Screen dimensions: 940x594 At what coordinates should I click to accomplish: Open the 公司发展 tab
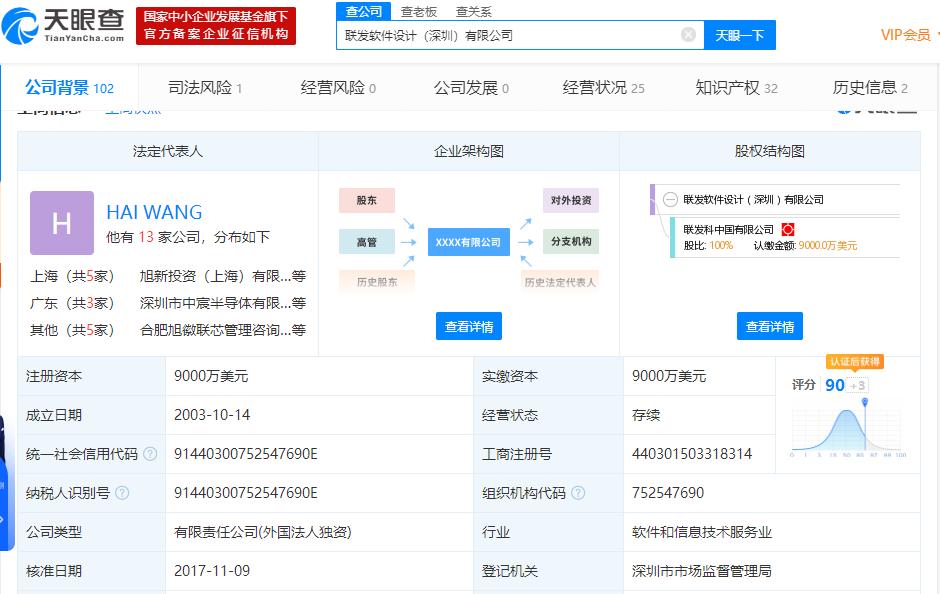click(471, 88)
